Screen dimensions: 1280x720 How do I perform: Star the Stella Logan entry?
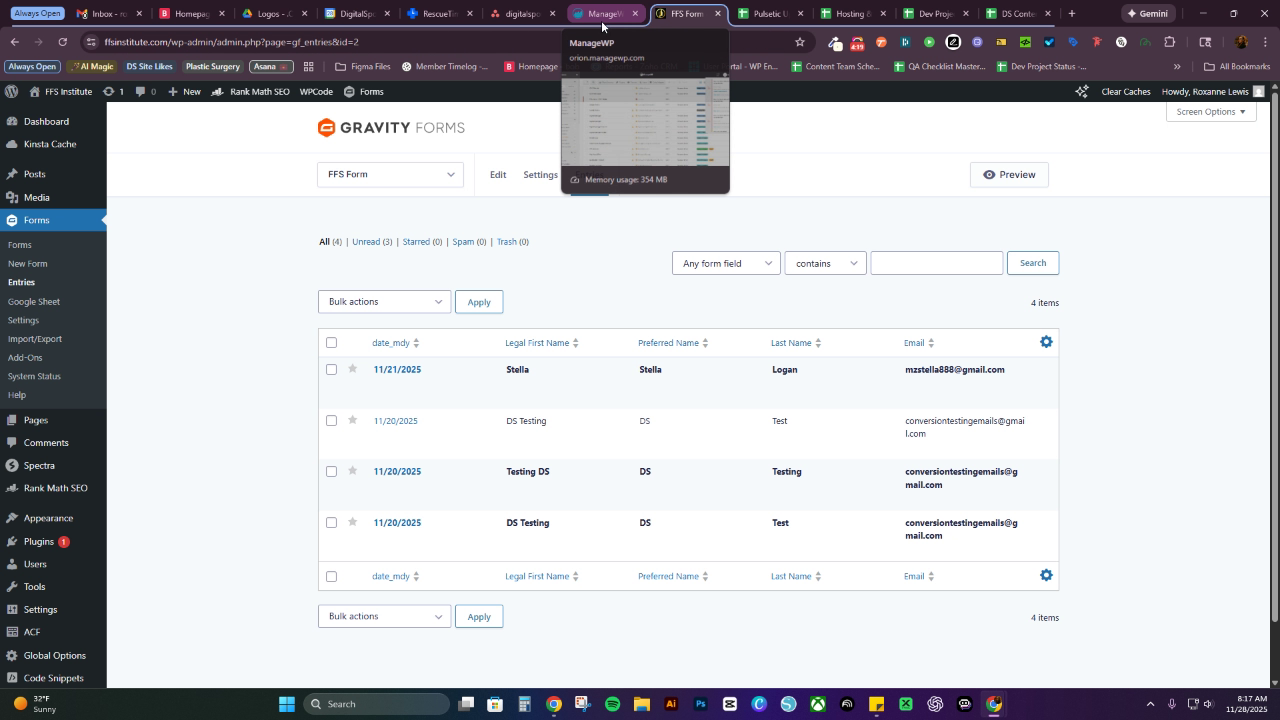(x=352, y=369)
